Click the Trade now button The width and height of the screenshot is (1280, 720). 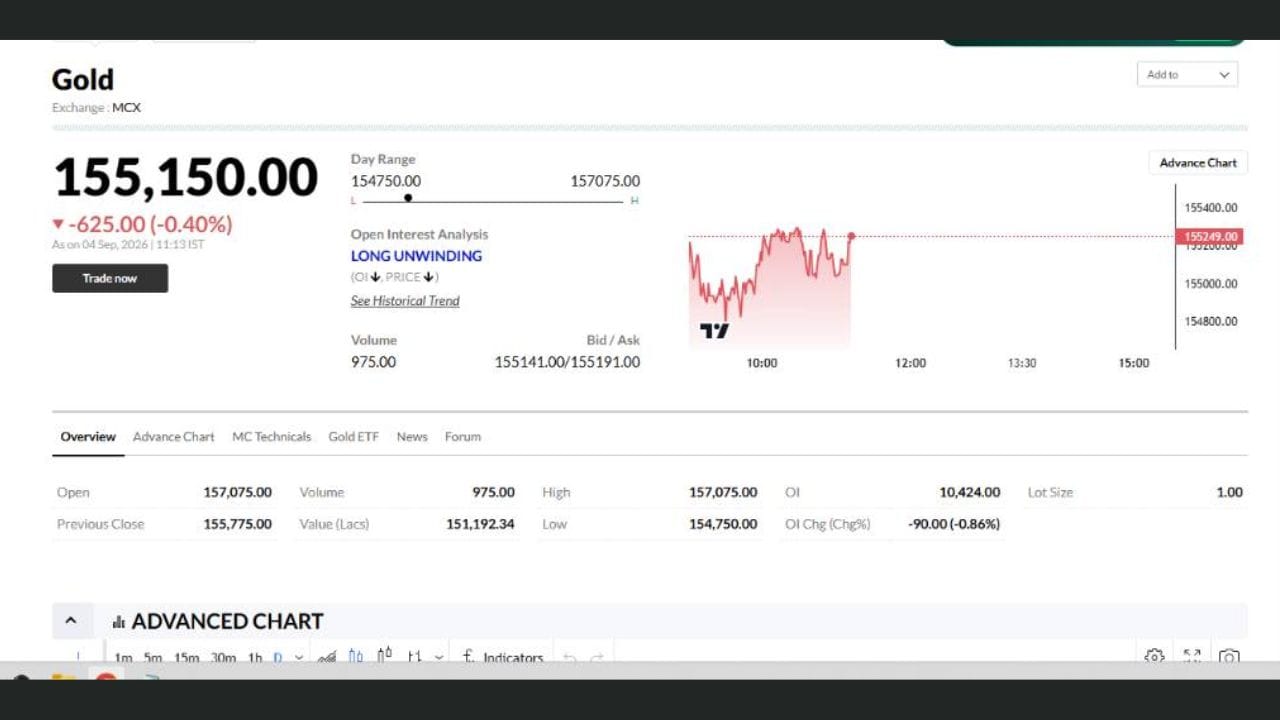(x=110, y=278)
